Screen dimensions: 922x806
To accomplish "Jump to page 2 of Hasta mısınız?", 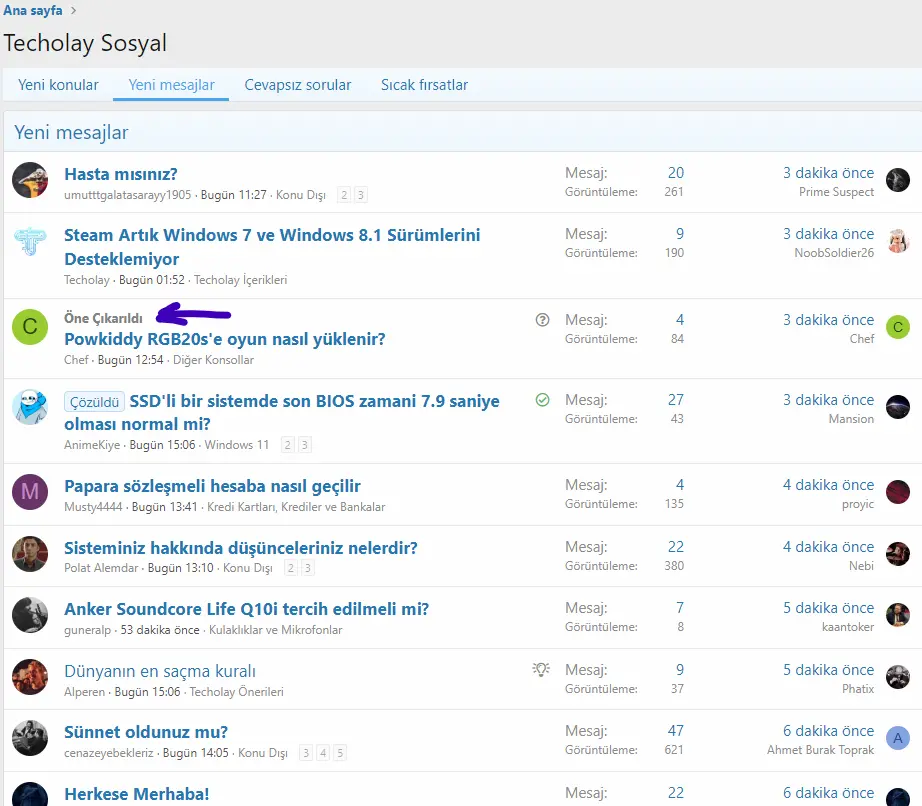I will point(344,195).
